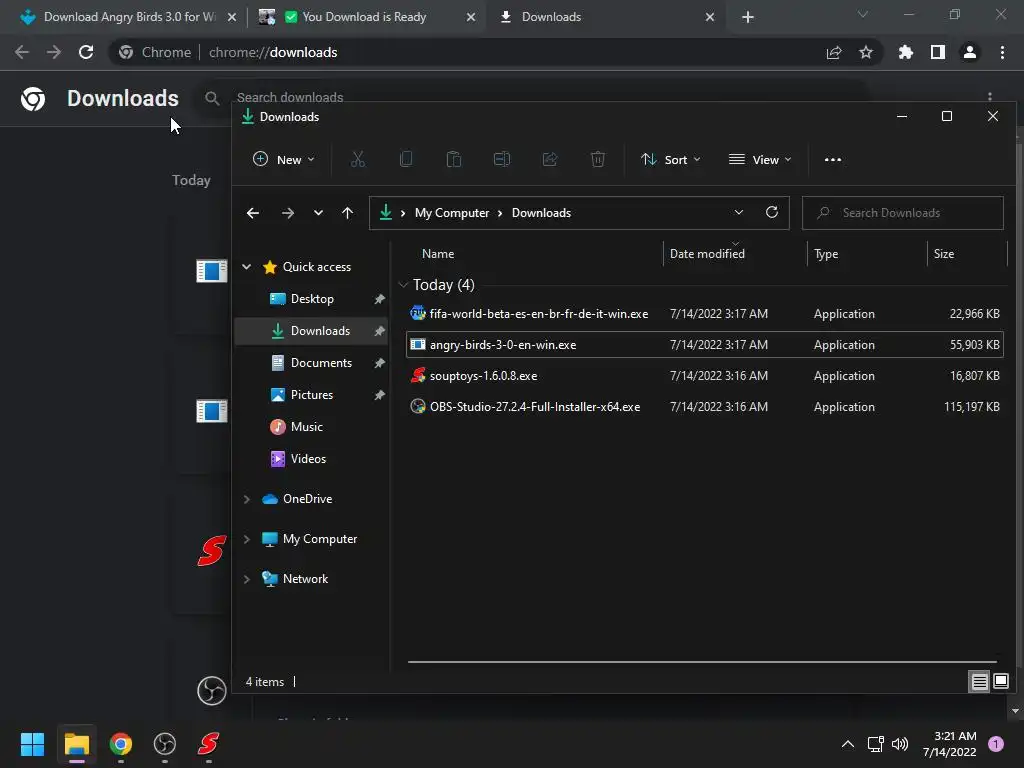Click the File Explorer taskbar icon
The image size is (1024, 768).
pyautogui.click(x=76, y=744)
